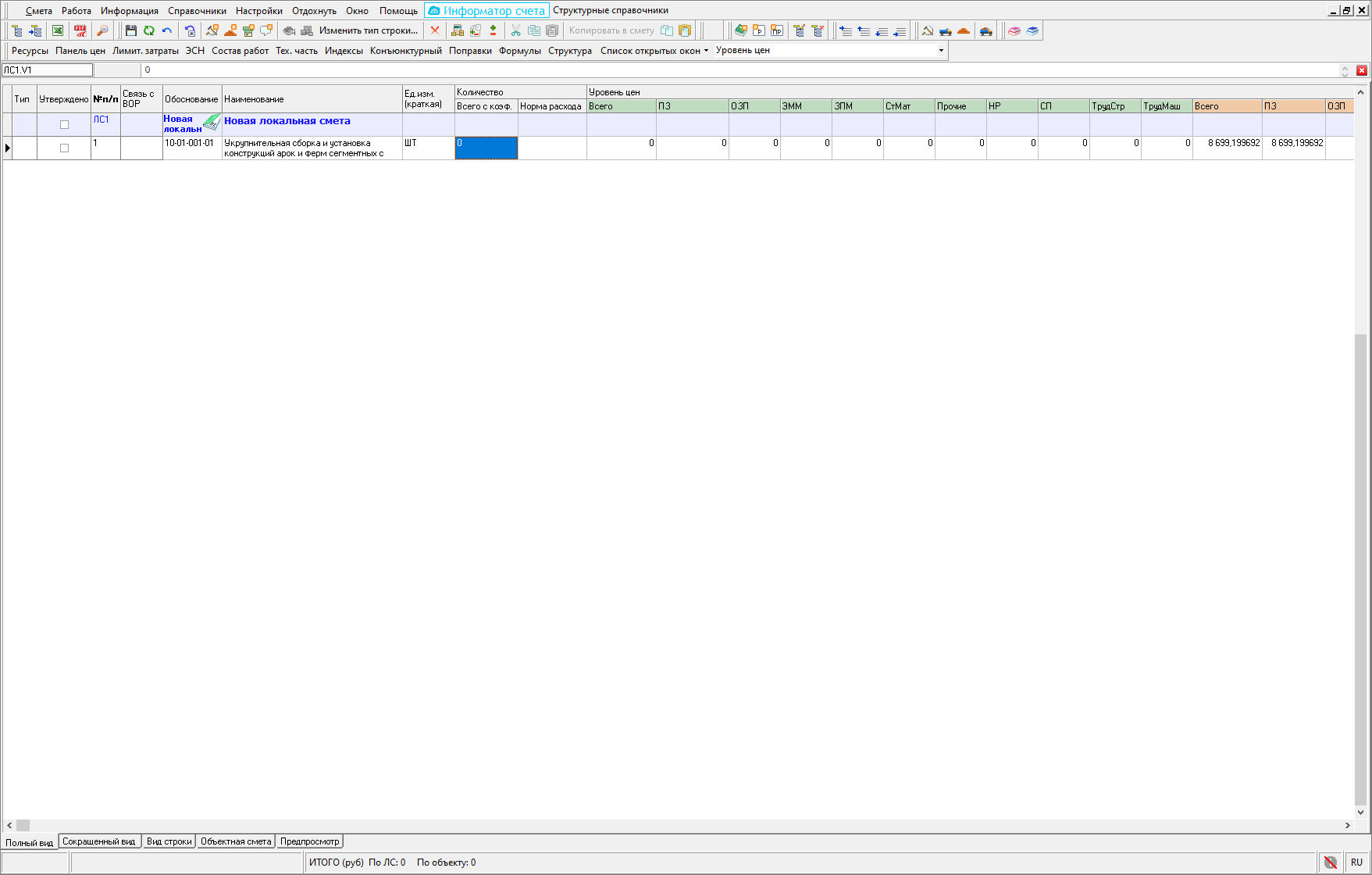
Task: Save using the floppy disk icon
Action: [x=131, y=30]
